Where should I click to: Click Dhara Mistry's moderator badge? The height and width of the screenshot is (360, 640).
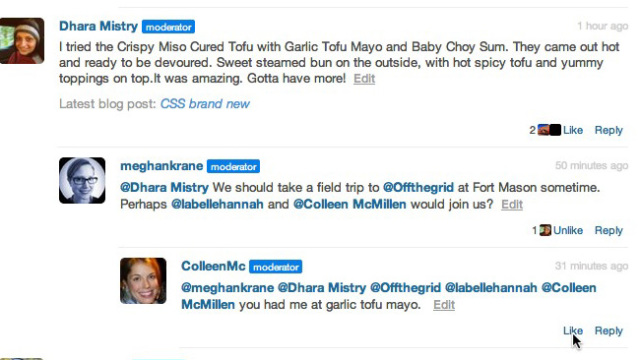pyautogui.click(x=168, y=27)
